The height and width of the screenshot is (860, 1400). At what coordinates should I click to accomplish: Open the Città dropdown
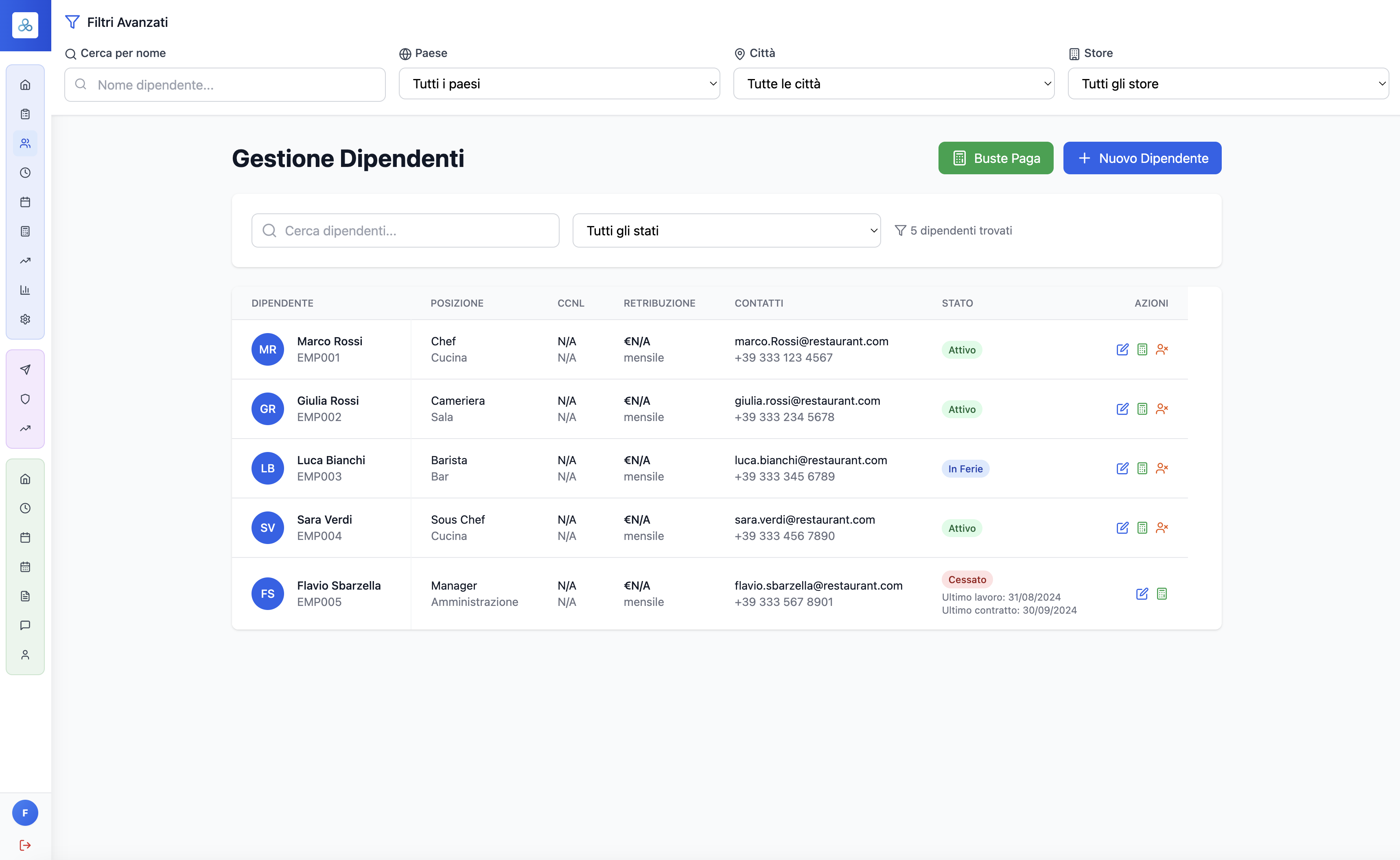tap(894, 83)
